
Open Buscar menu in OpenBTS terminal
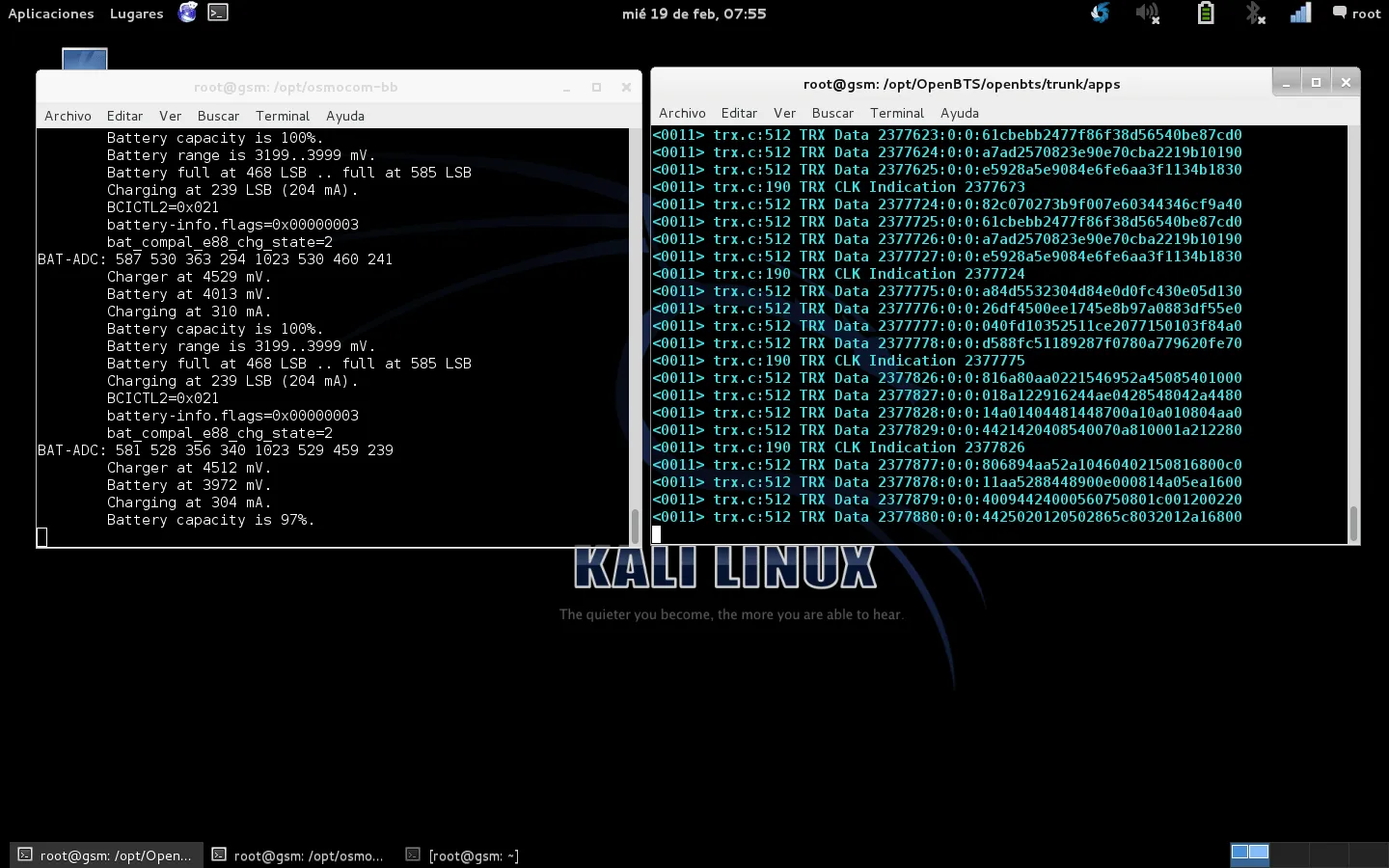832,113
